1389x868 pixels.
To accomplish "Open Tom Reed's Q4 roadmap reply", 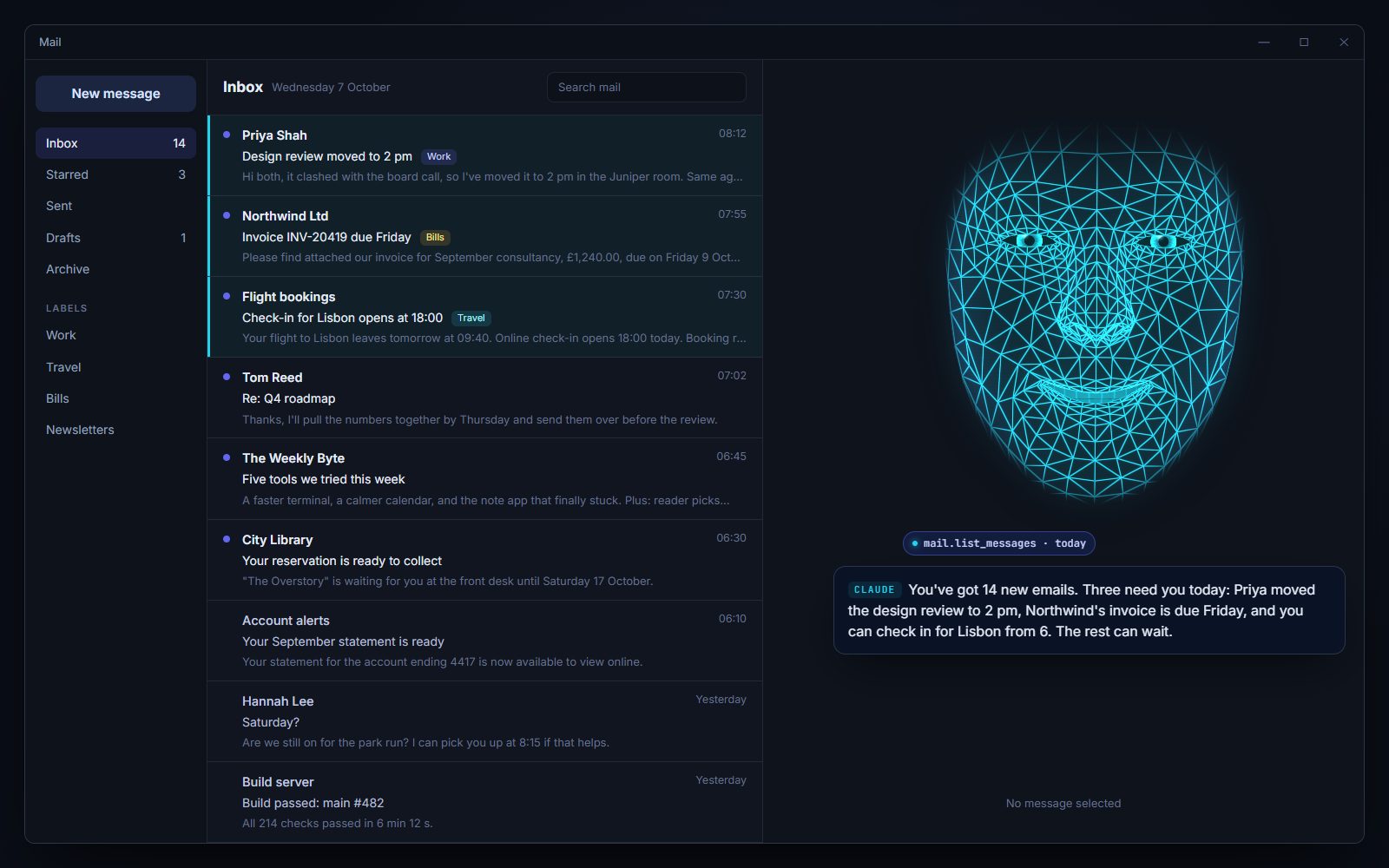I will [x=484, y=398].
